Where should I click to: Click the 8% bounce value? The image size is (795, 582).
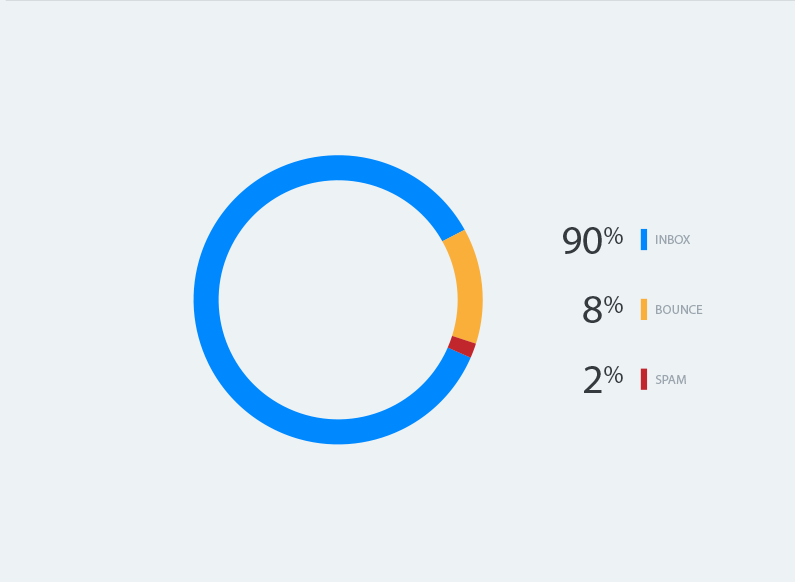click(x=602, y=310)
